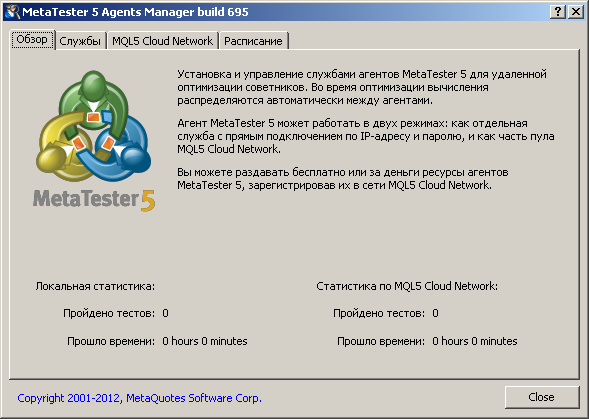Switch to the Обзор tab
Image resolution: width=589 pixels, height=419 pixels.
point(32,39)
